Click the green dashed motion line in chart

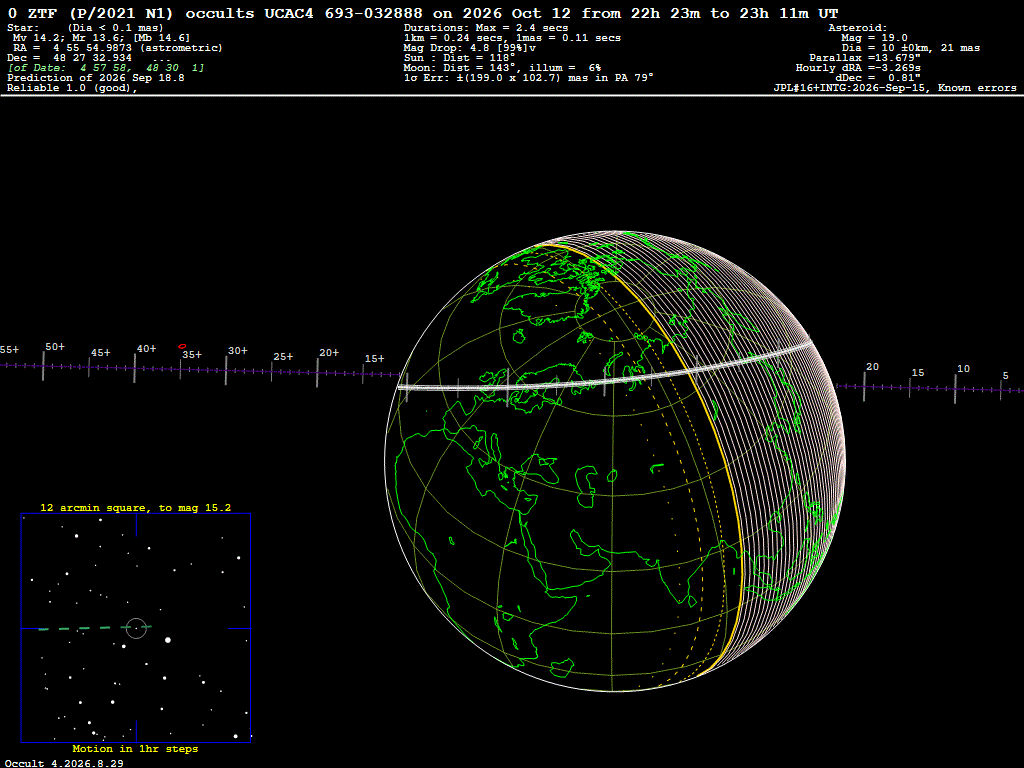(95, 628)
